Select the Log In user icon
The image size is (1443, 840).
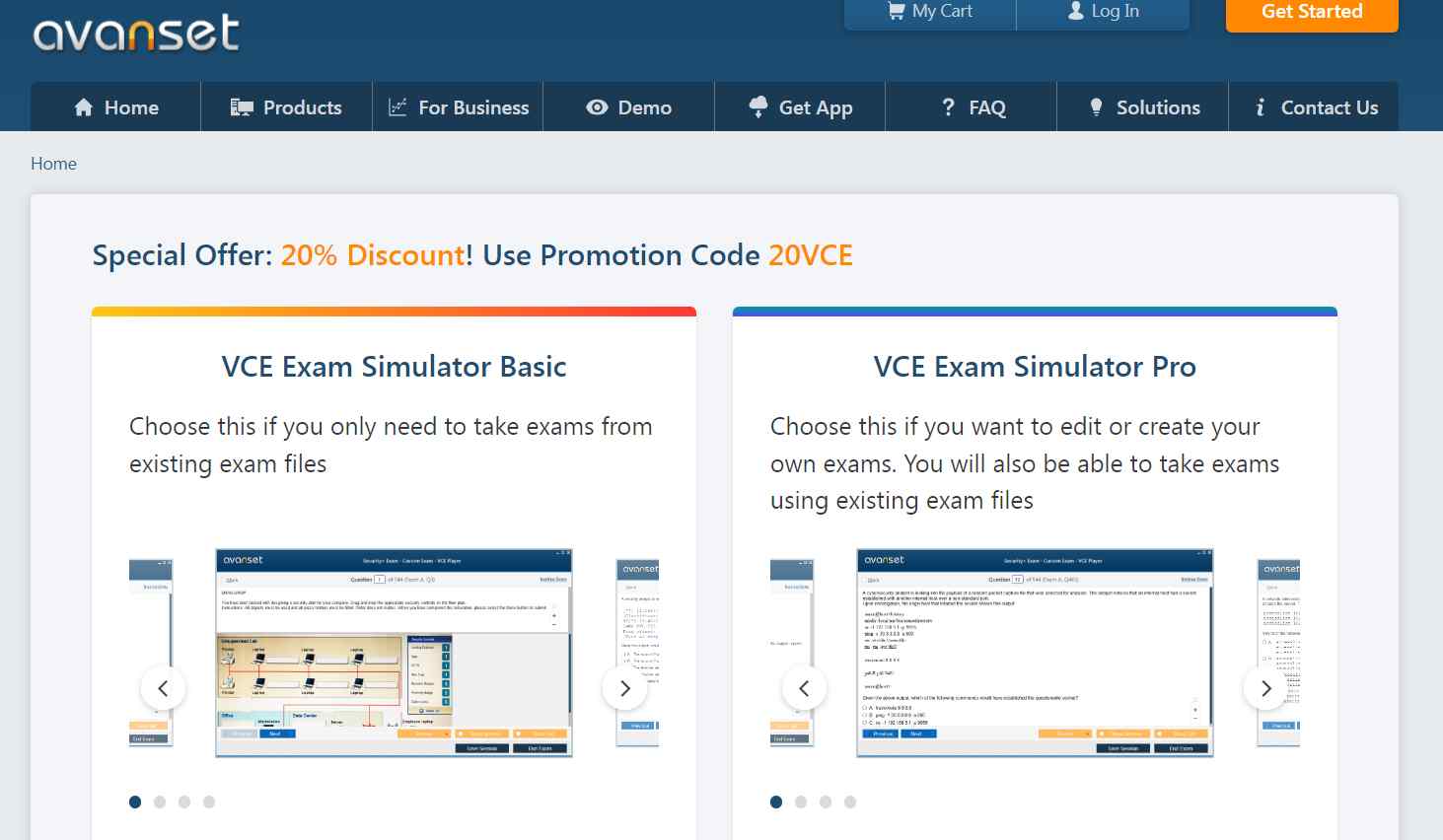point(1074,11)
